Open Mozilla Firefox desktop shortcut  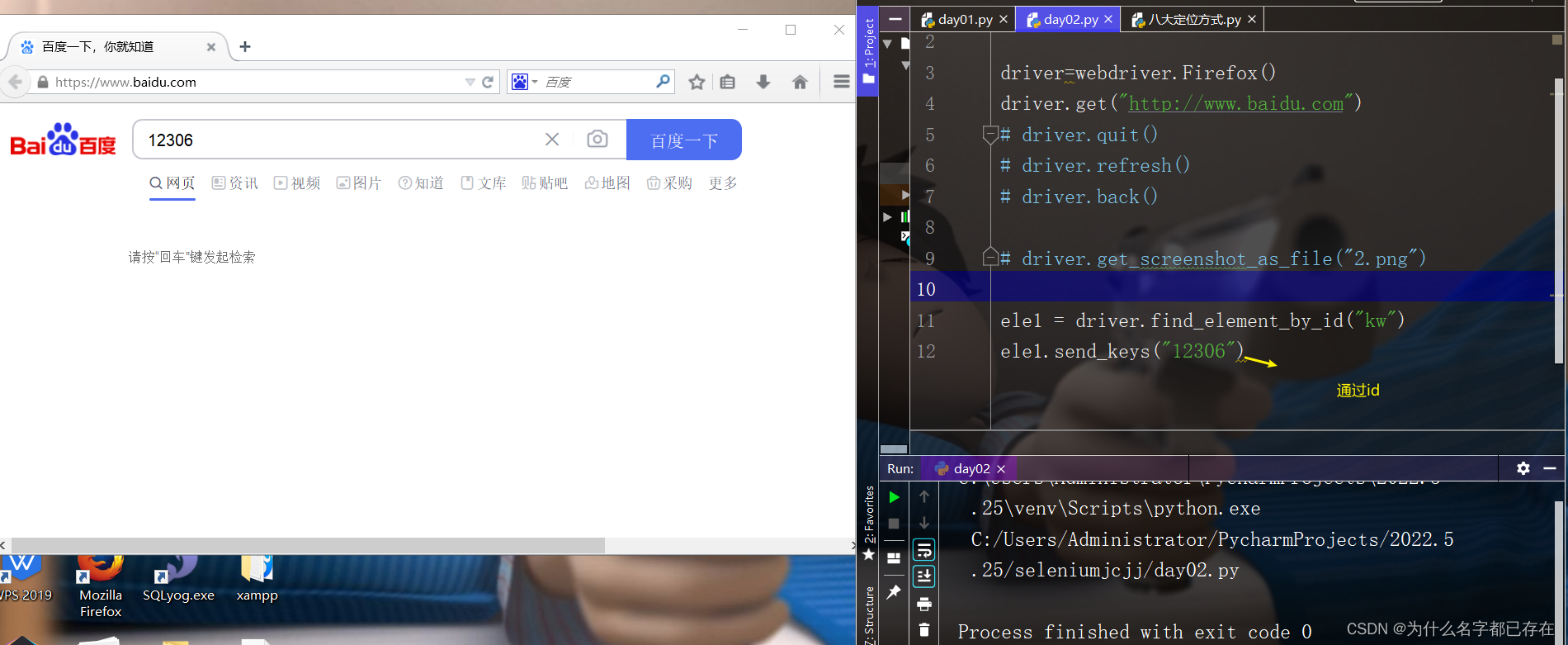click(x=101, y=588)
